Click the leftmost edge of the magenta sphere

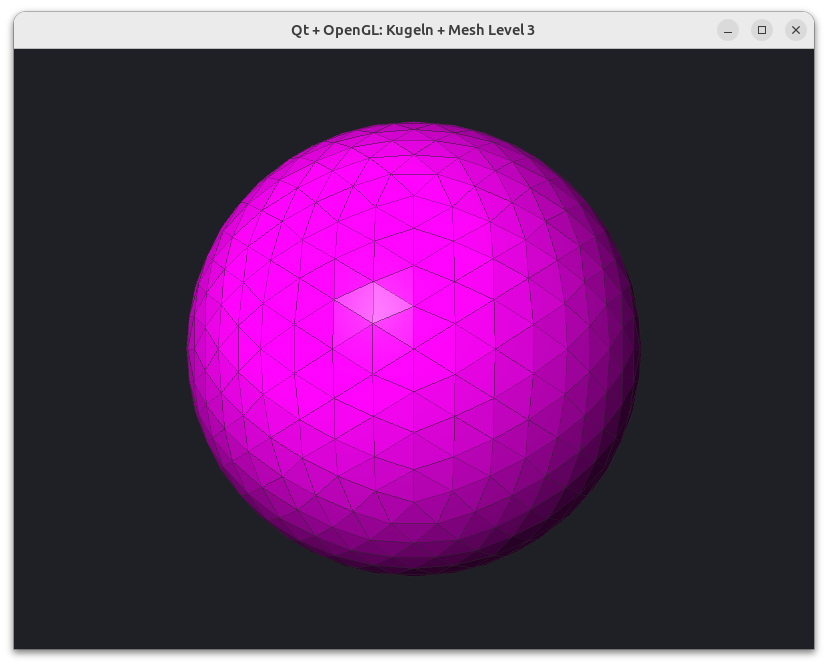[189, 349]
